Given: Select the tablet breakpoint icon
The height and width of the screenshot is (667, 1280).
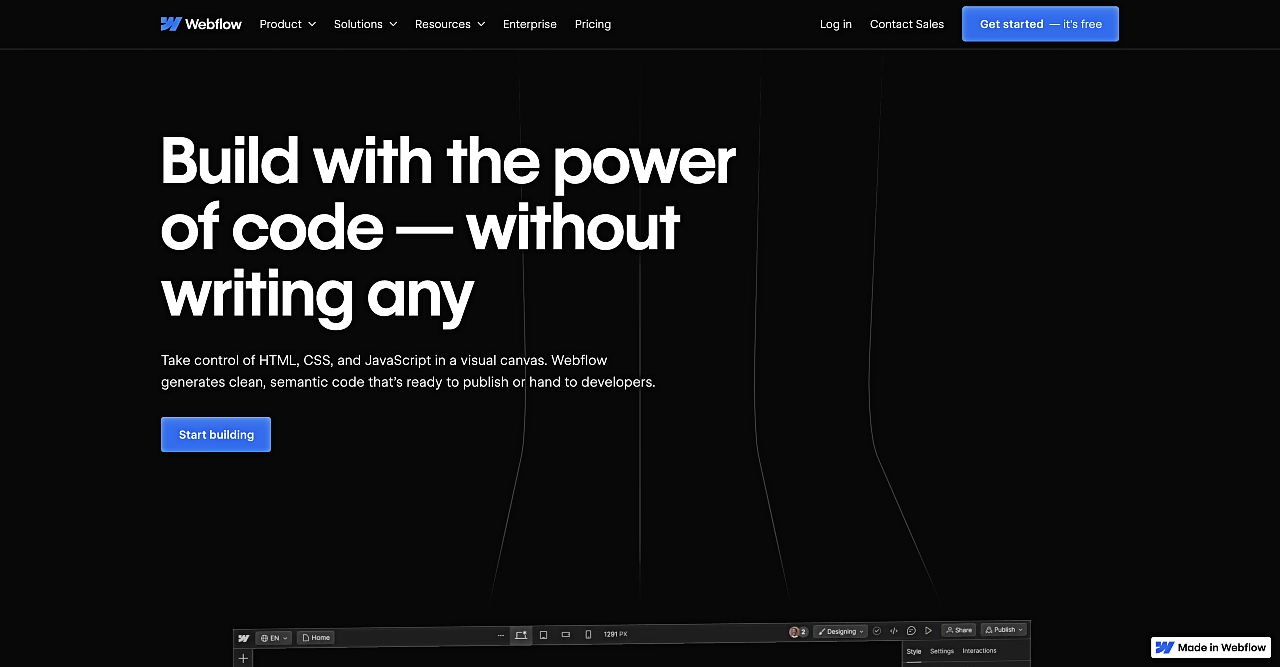Looking at the screenshot, I should (543, 635).
